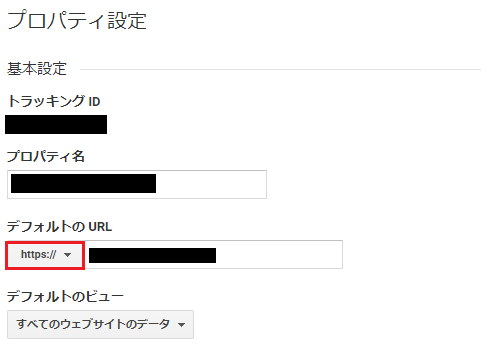Click the divider line beside 基本設定
Image resolution: width=499 pixels, height=364 pixels.
click(x=280, y=69)
